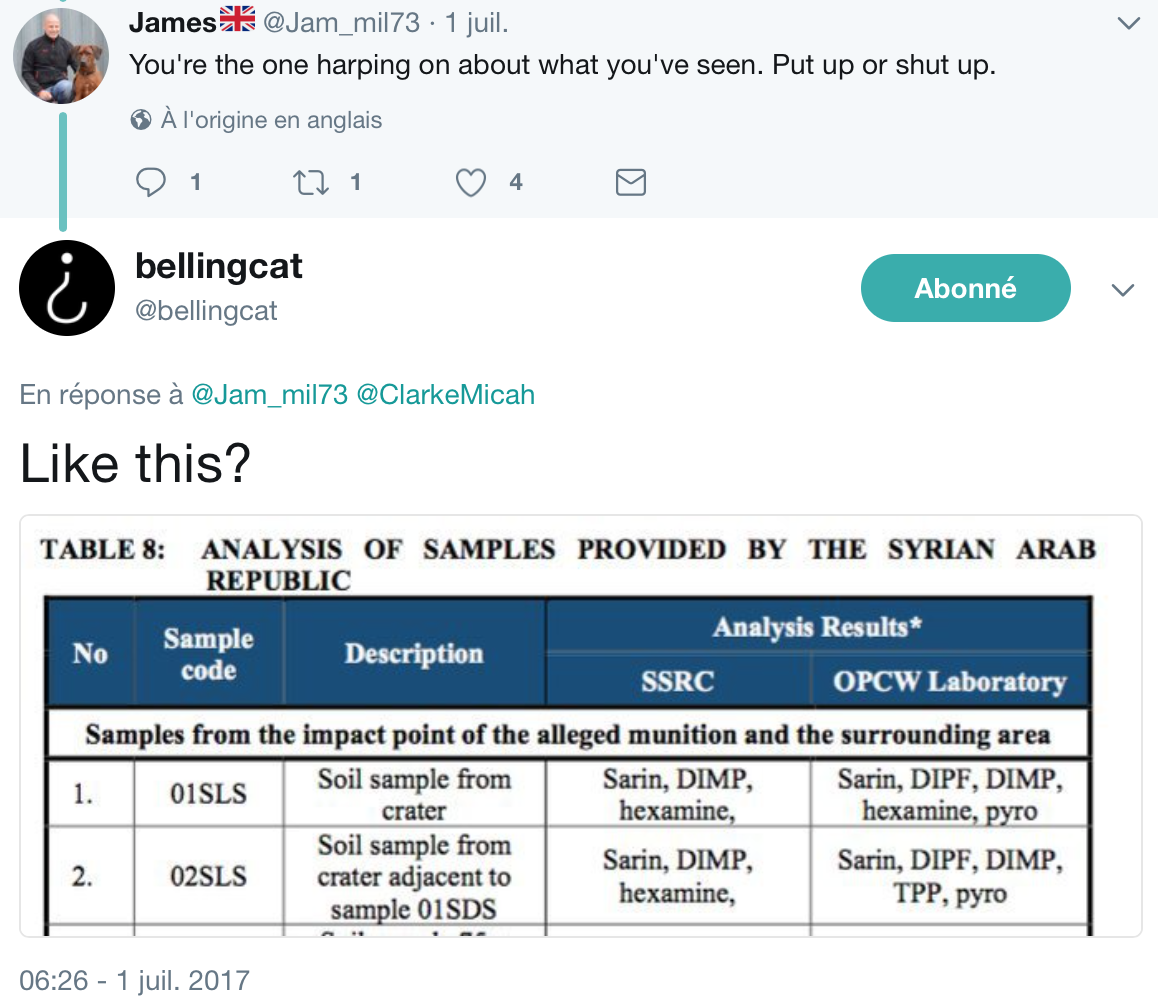Expand options chevron beside Abonné button

click(x=1123, y=290)
